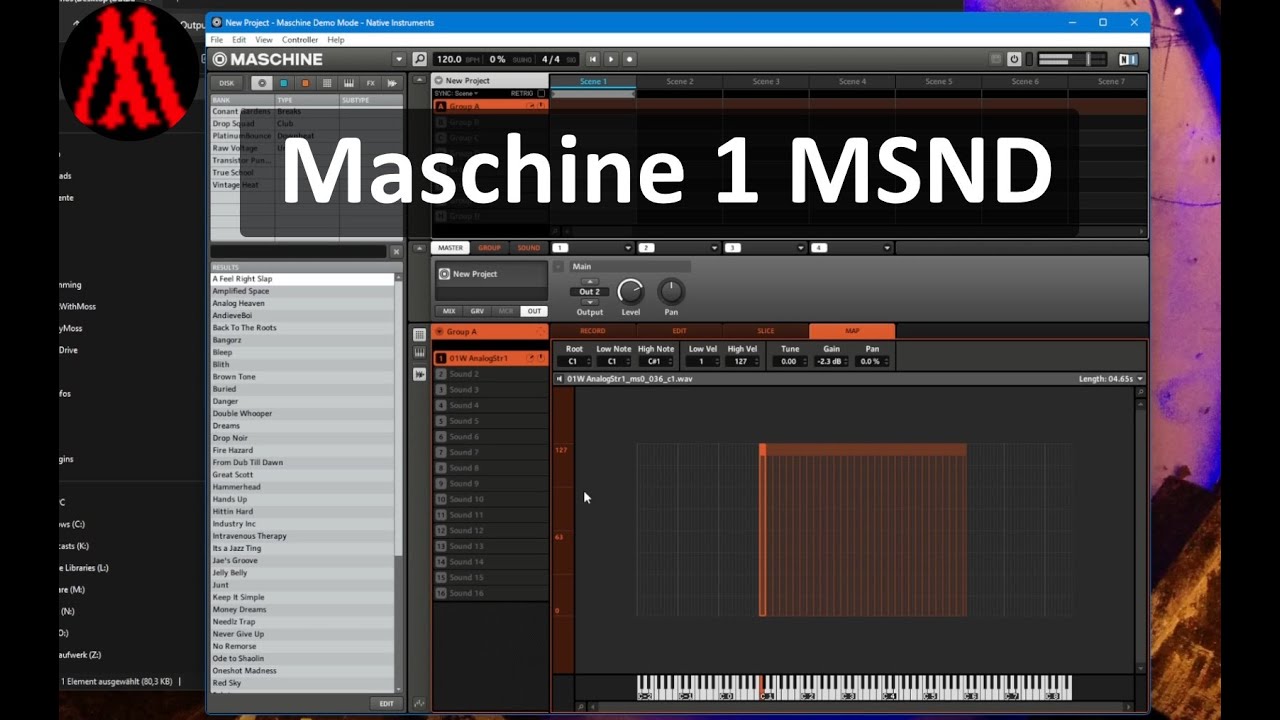Open the EDIT sample tab
The width and height of the screenshot is (1280, 720).
coord(679,331)
